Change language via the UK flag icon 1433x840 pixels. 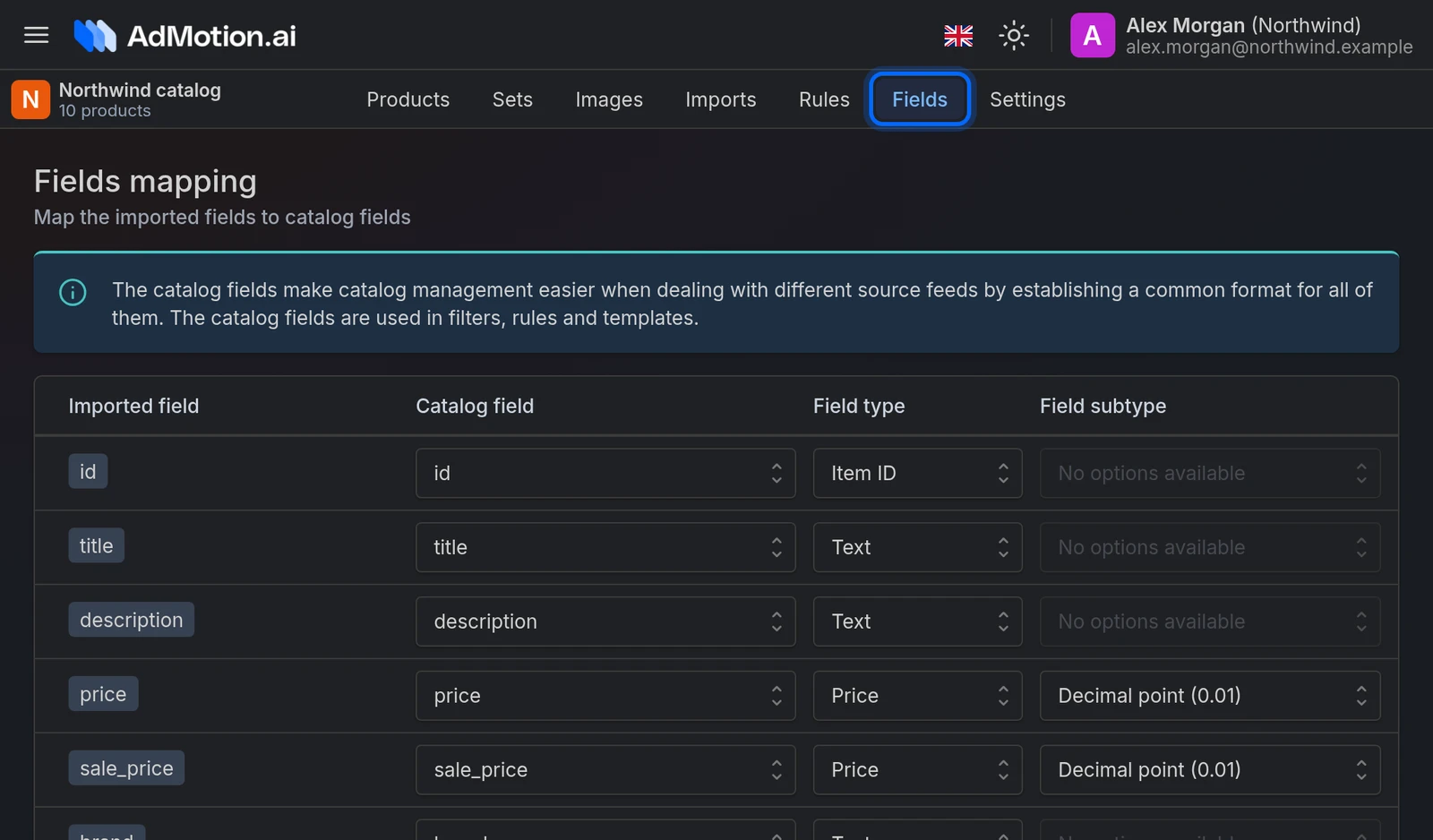[x=958, y=36]
